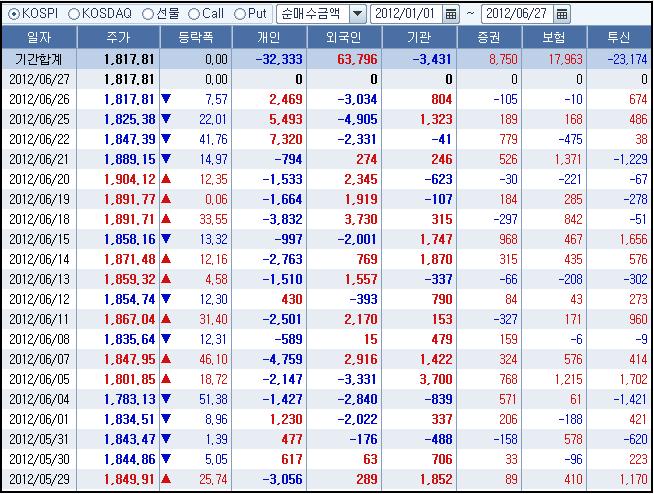Viewport: 654px width, 494px height.
Task: Click the start date field 2012/01/01
Action: [407, 14]
